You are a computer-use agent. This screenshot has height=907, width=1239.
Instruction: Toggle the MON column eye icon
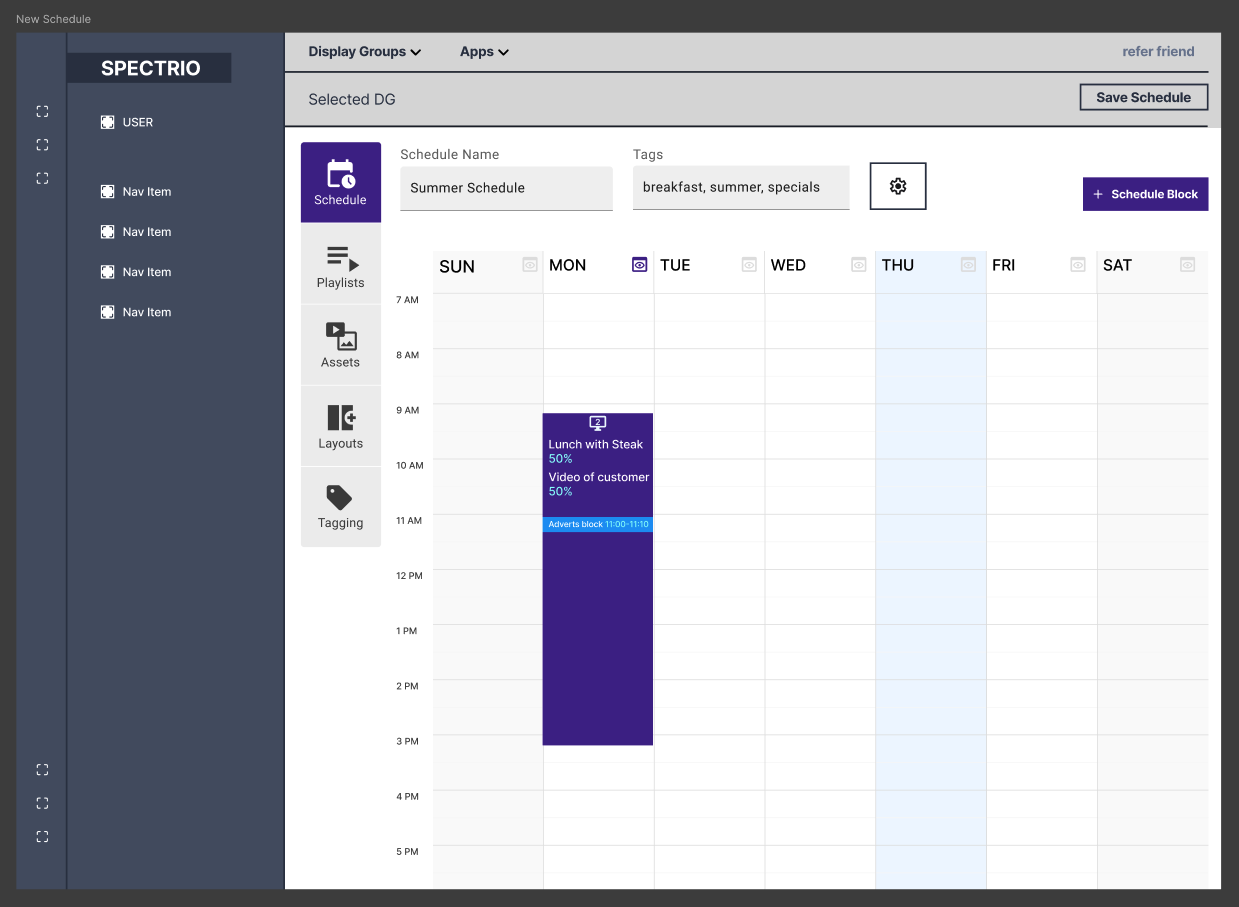[x=640, y=265]
